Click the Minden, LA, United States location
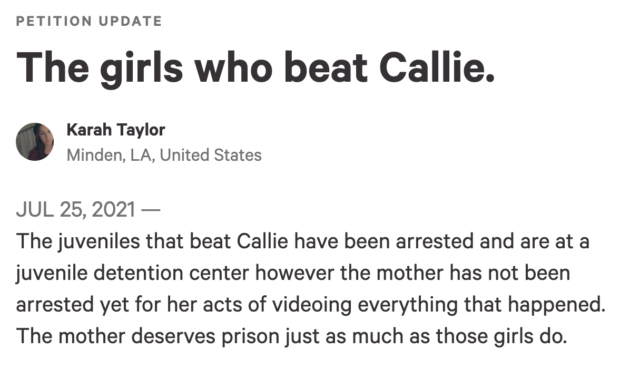The image size is (620, 369). (x=164, y=155)
